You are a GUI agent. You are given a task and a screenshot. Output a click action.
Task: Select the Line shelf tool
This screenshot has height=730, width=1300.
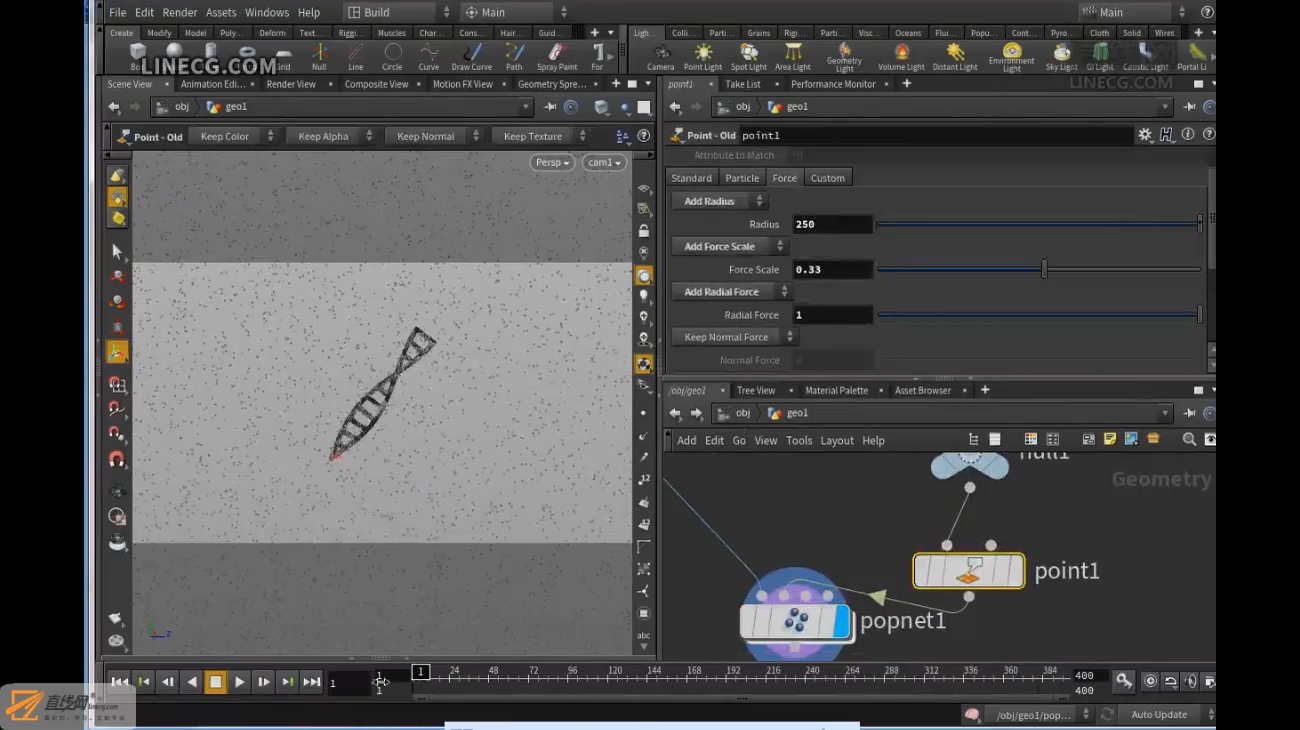355,56
